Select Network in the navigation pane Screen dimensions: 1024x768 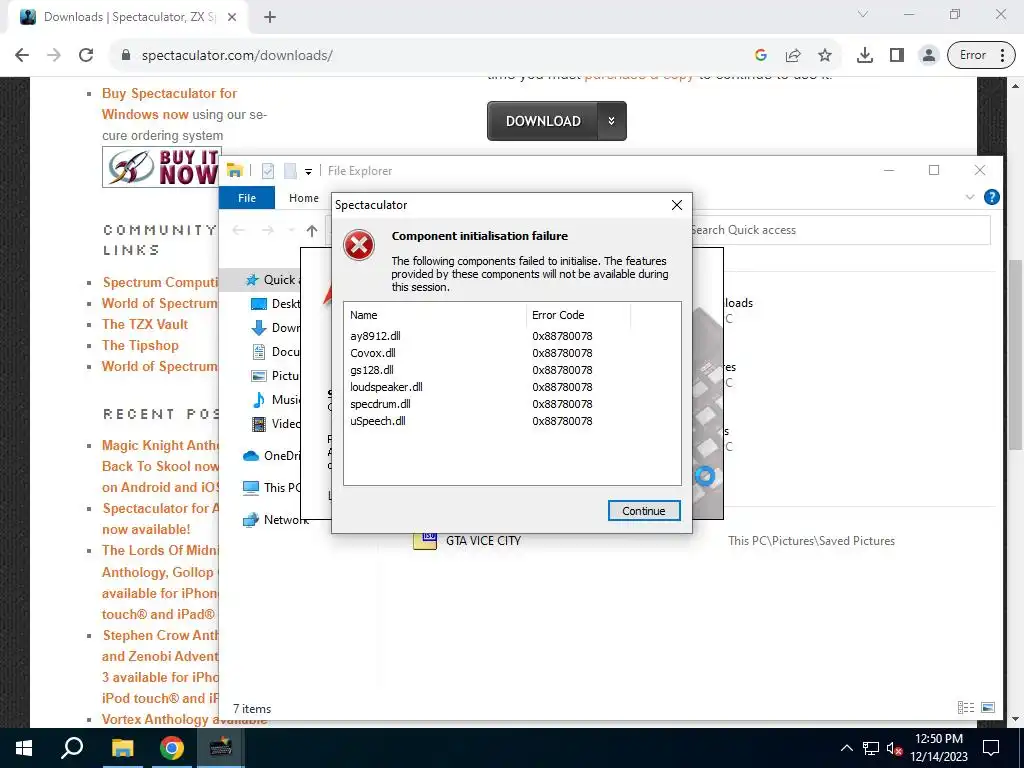coord(275,520)
